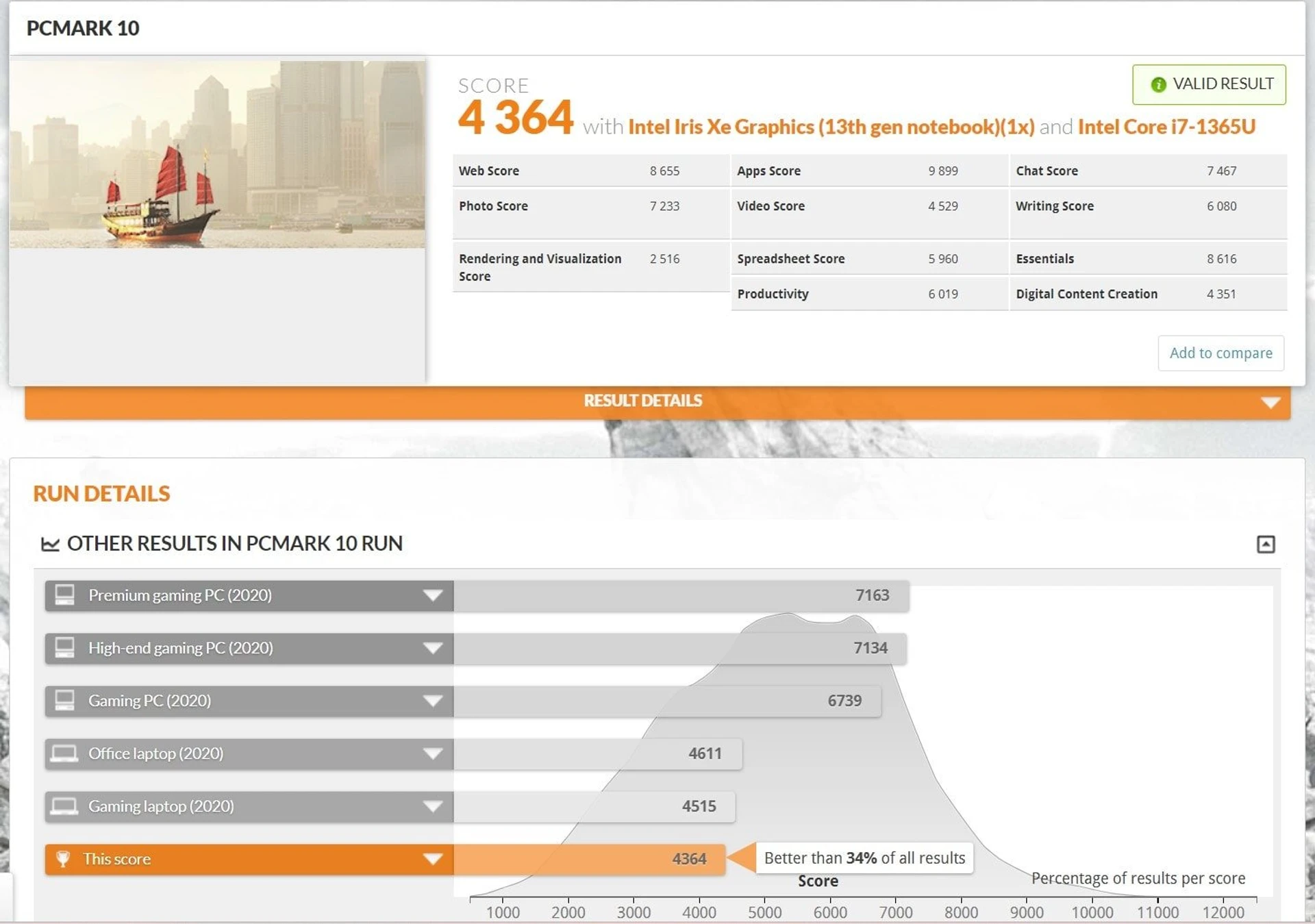Select Rendering and Visualization Score label
Viewport: 1315px width, 924px height.
[x=540, y=267]
